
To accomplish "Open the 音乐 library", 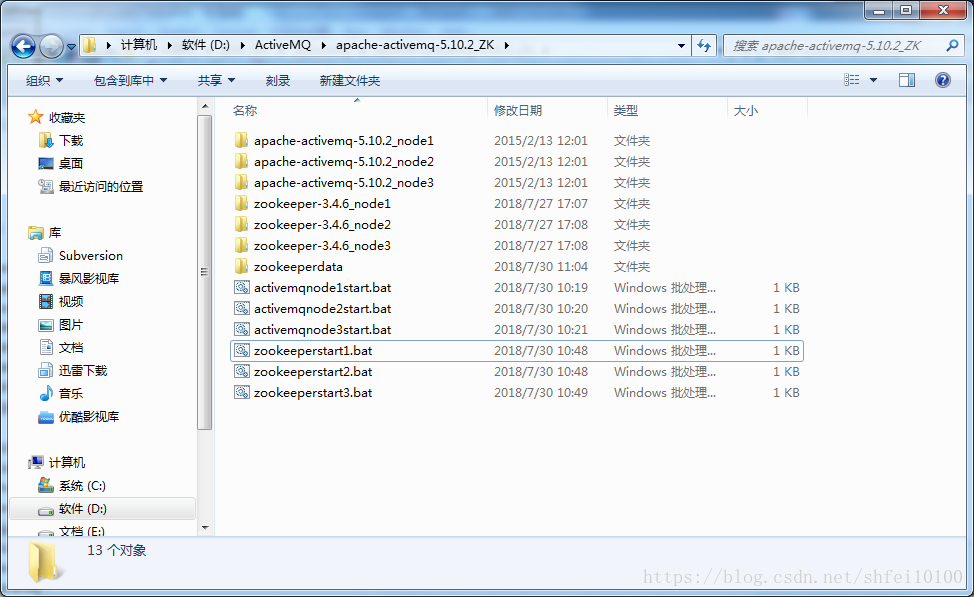I will 71,393.
